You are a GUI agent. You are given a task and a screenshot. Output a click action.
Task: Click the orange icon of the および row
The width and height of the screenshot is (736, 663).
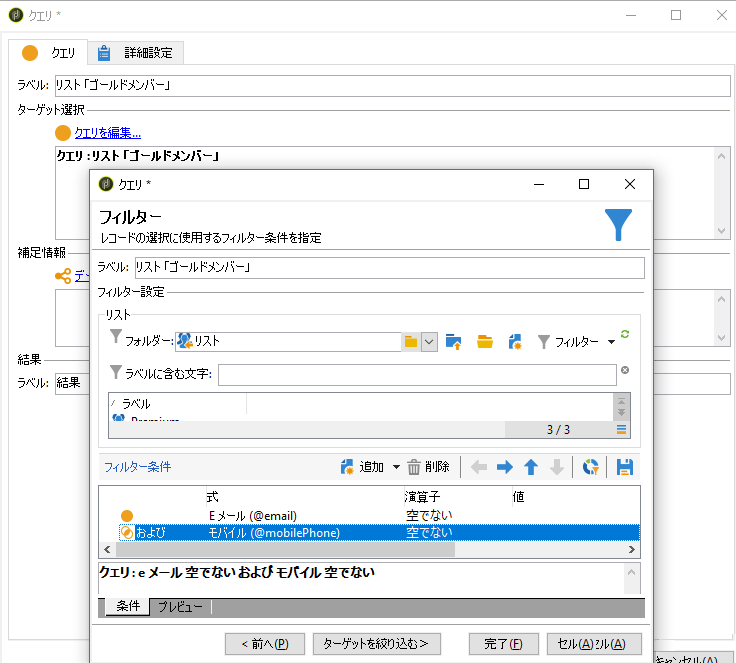(127, 532)
